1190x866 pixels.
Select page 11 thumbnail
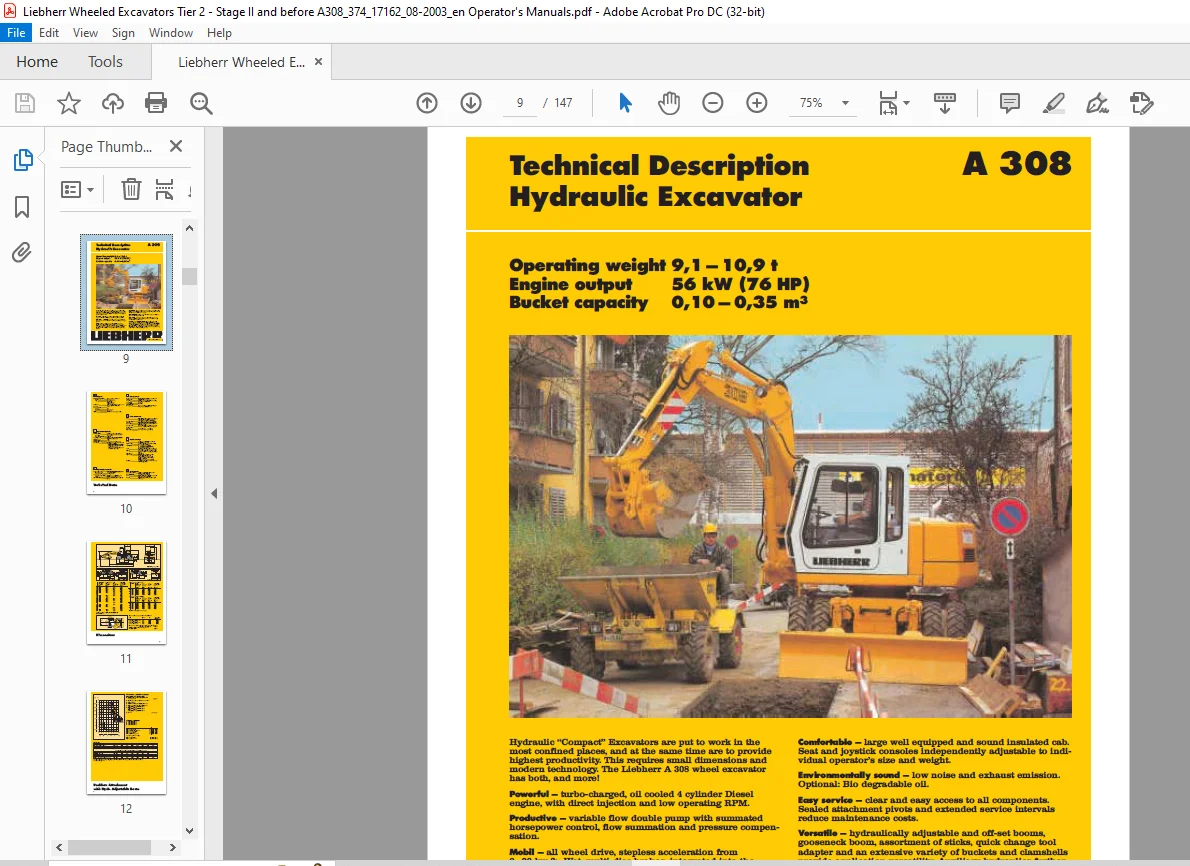coord(127,592)
